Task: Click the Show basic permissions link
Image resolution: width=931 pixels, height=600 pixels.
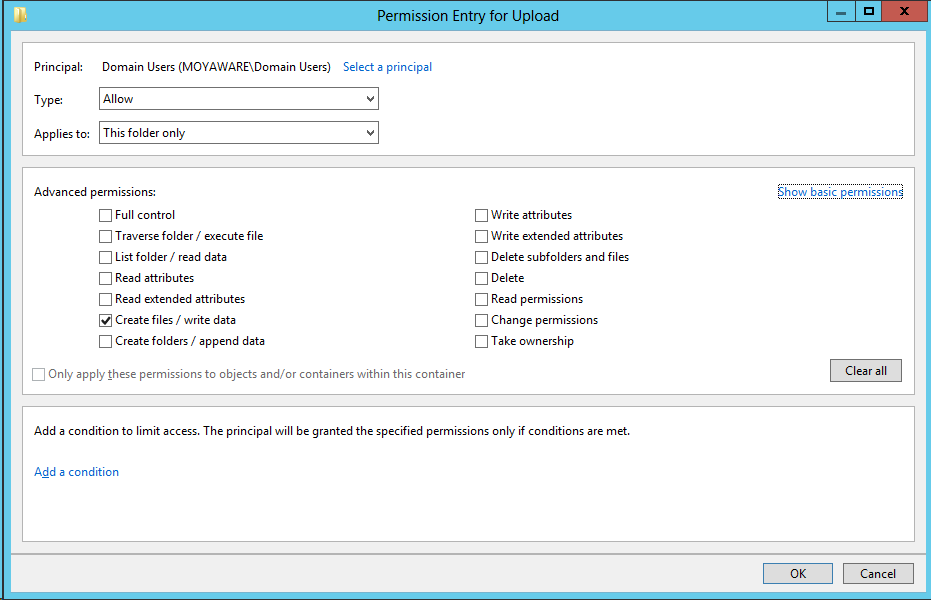Action: 839,191
